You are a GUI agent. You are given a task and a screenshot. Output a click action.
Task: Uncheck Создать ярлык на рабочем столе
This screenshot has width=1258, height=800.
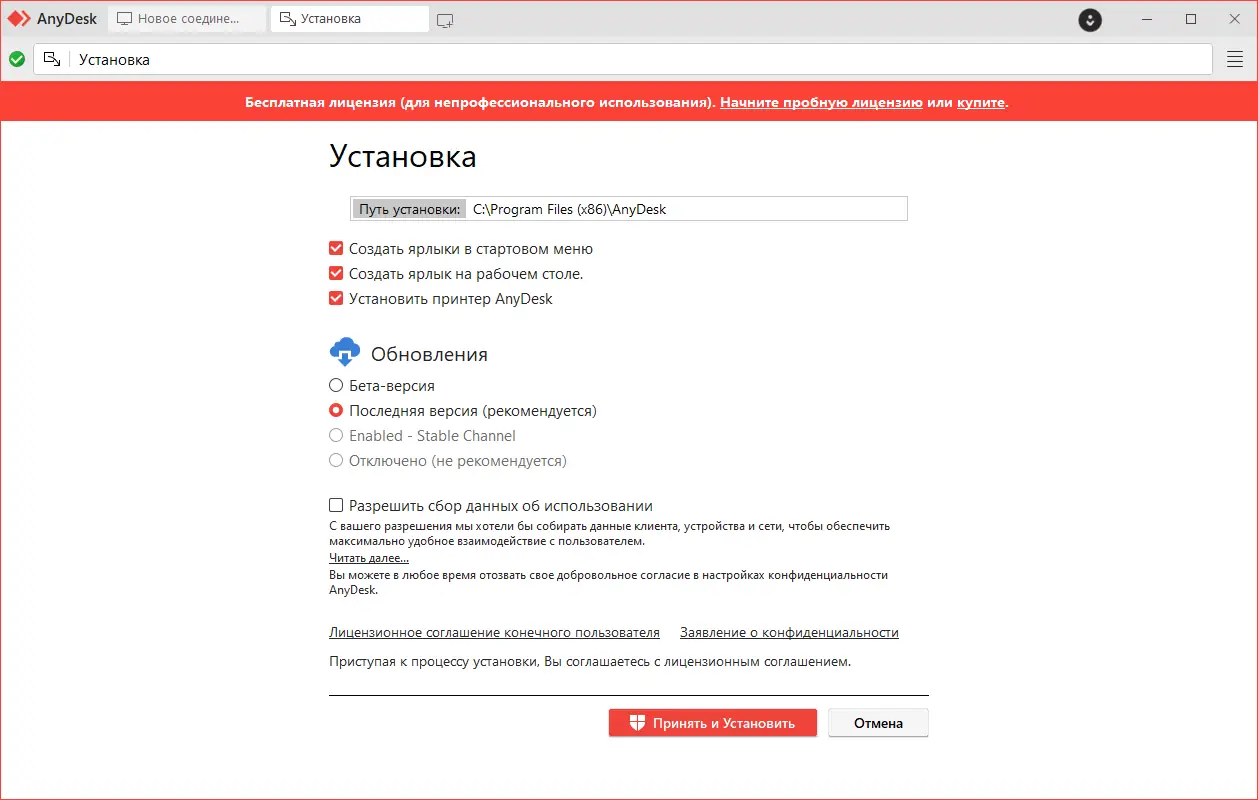pos(335,273)
